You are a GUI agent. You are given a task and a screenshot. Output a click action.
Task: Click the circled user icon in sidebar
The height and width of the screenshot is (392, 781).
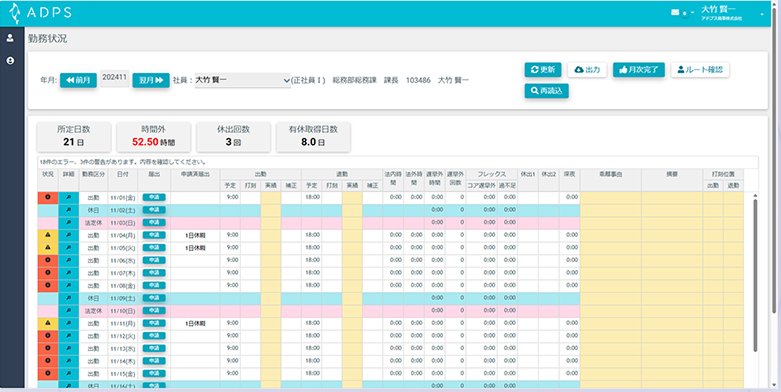(x=10, y=61)
